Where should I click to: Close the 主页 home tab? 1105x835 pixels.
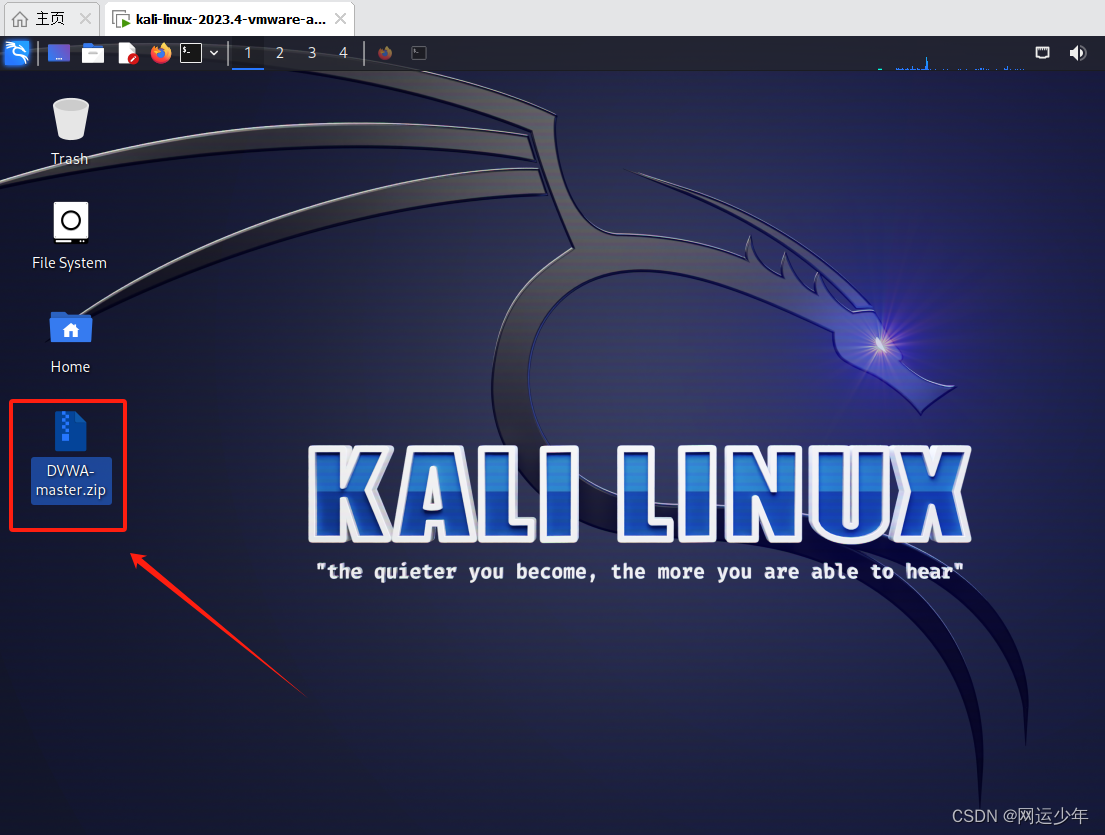85,18
